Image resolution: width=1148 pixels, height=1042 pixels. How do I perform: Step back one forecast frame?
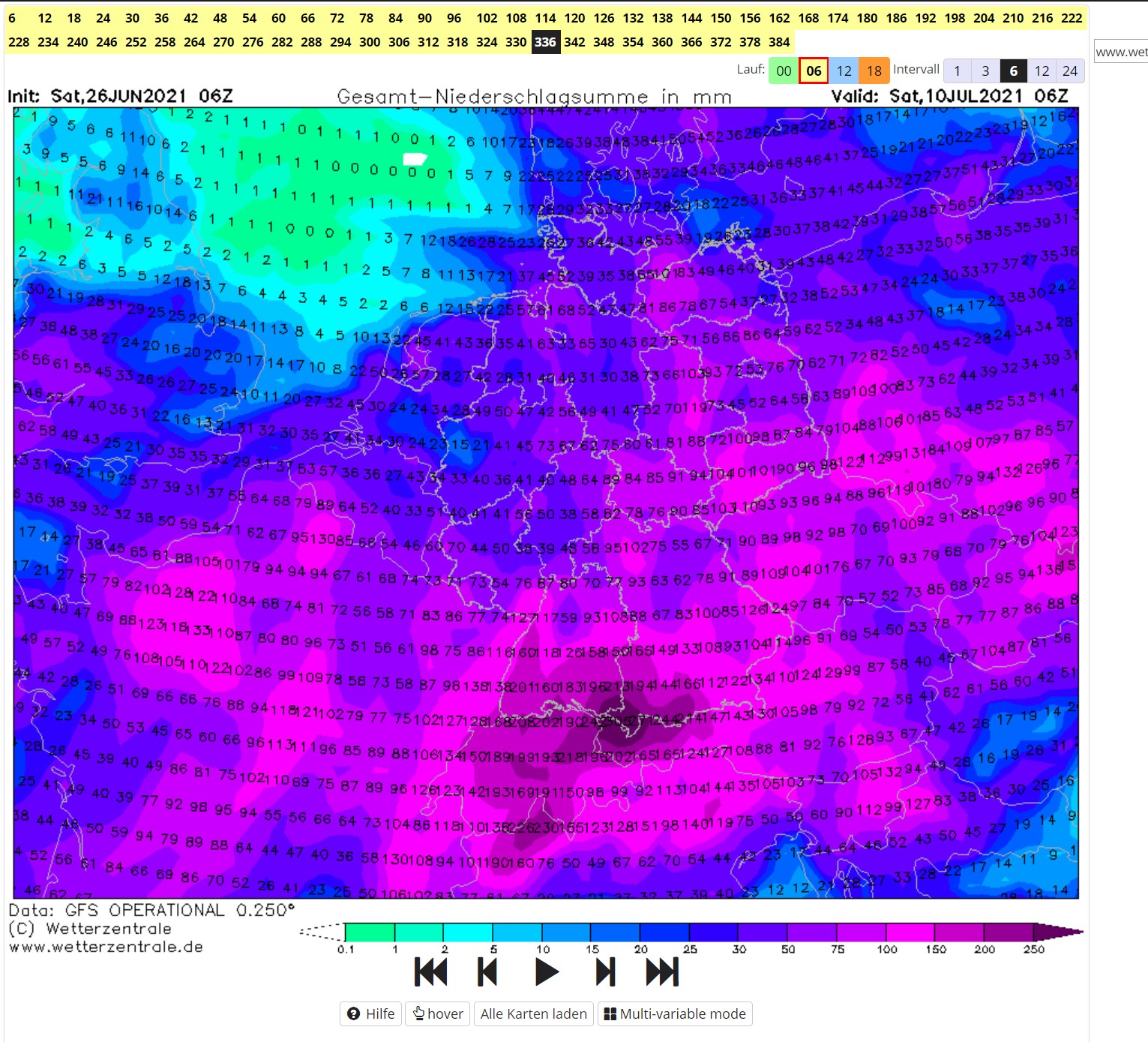[487, 972]
